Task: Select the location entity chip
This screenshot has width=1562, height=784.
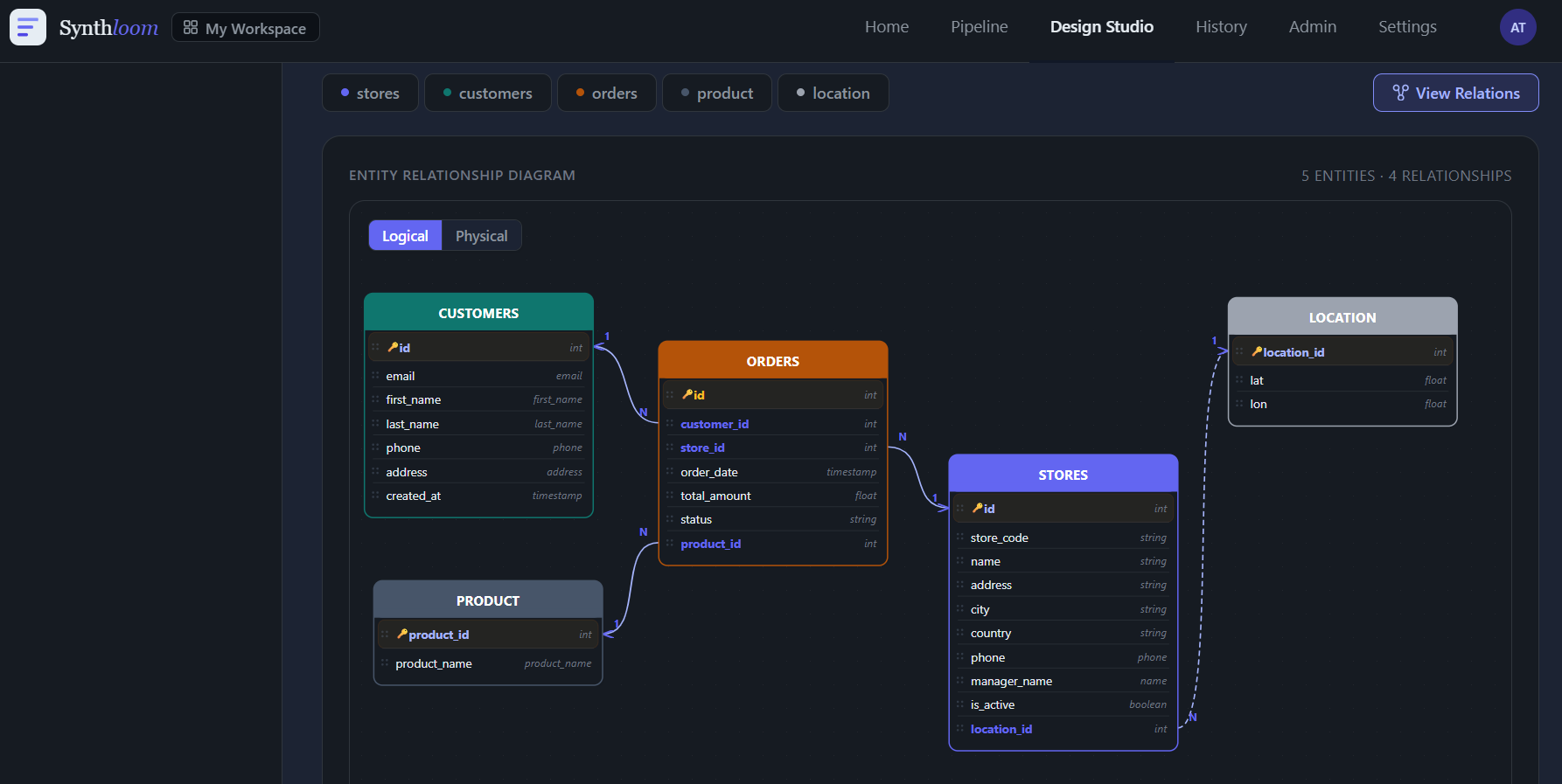Action: [833, 93]
